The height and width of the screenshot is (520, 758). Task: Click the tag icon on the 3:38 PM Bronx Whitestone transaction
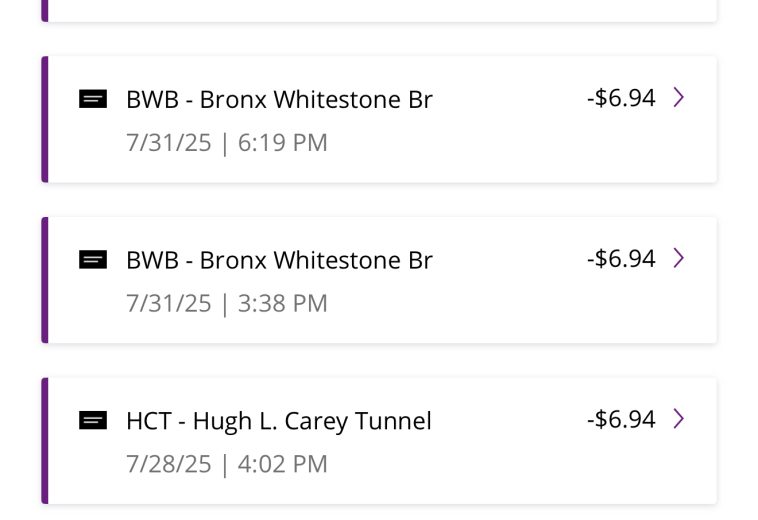coord(93,260)
